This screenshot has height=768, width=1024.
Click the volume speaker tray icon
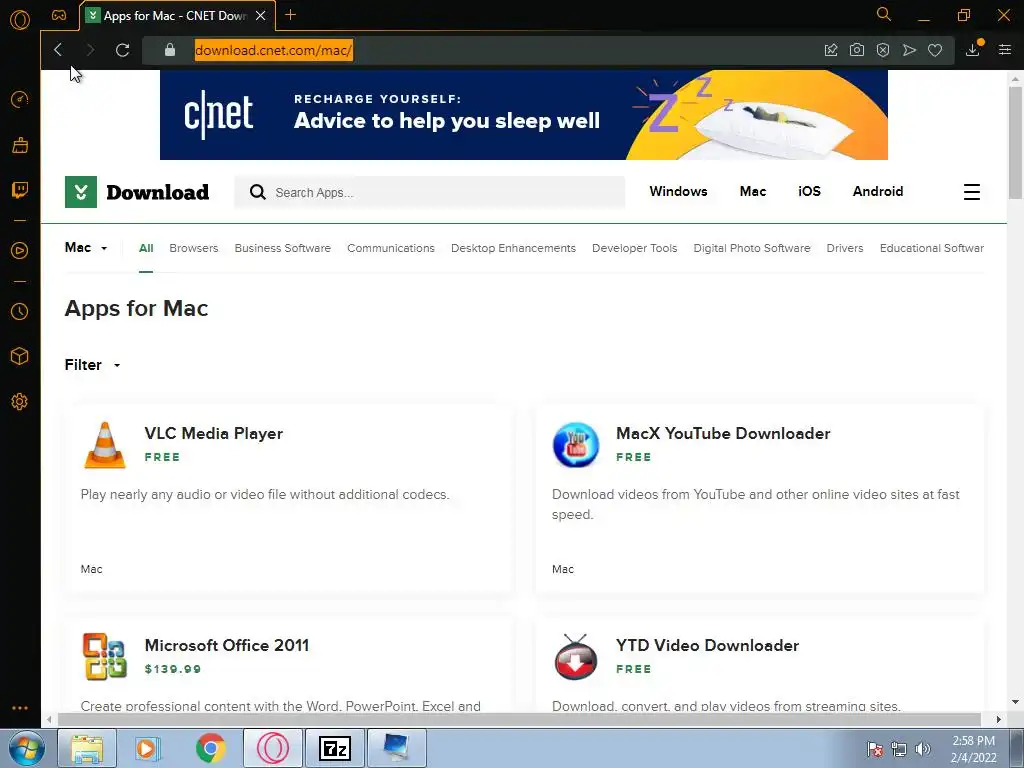[923, 749]
